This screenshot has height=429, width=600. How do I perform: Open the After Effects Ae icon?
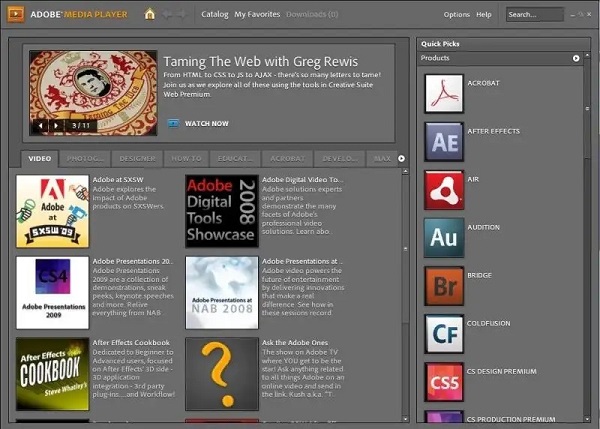point(444,142)
